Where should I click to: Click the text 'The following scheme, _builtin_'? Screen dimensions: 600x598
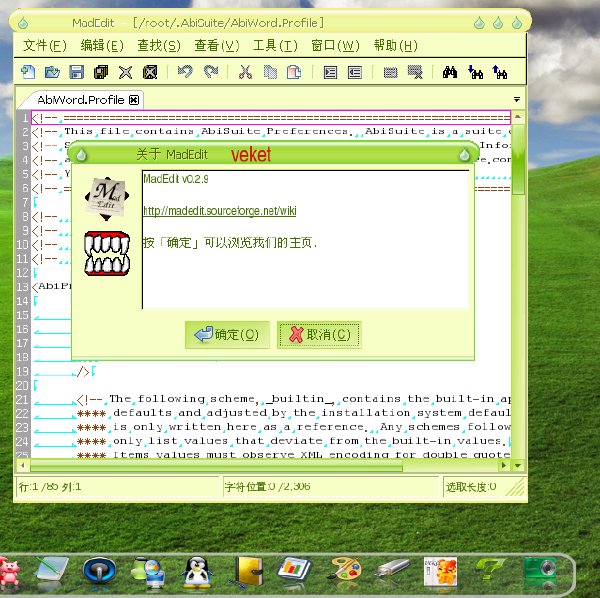point(222,399)
